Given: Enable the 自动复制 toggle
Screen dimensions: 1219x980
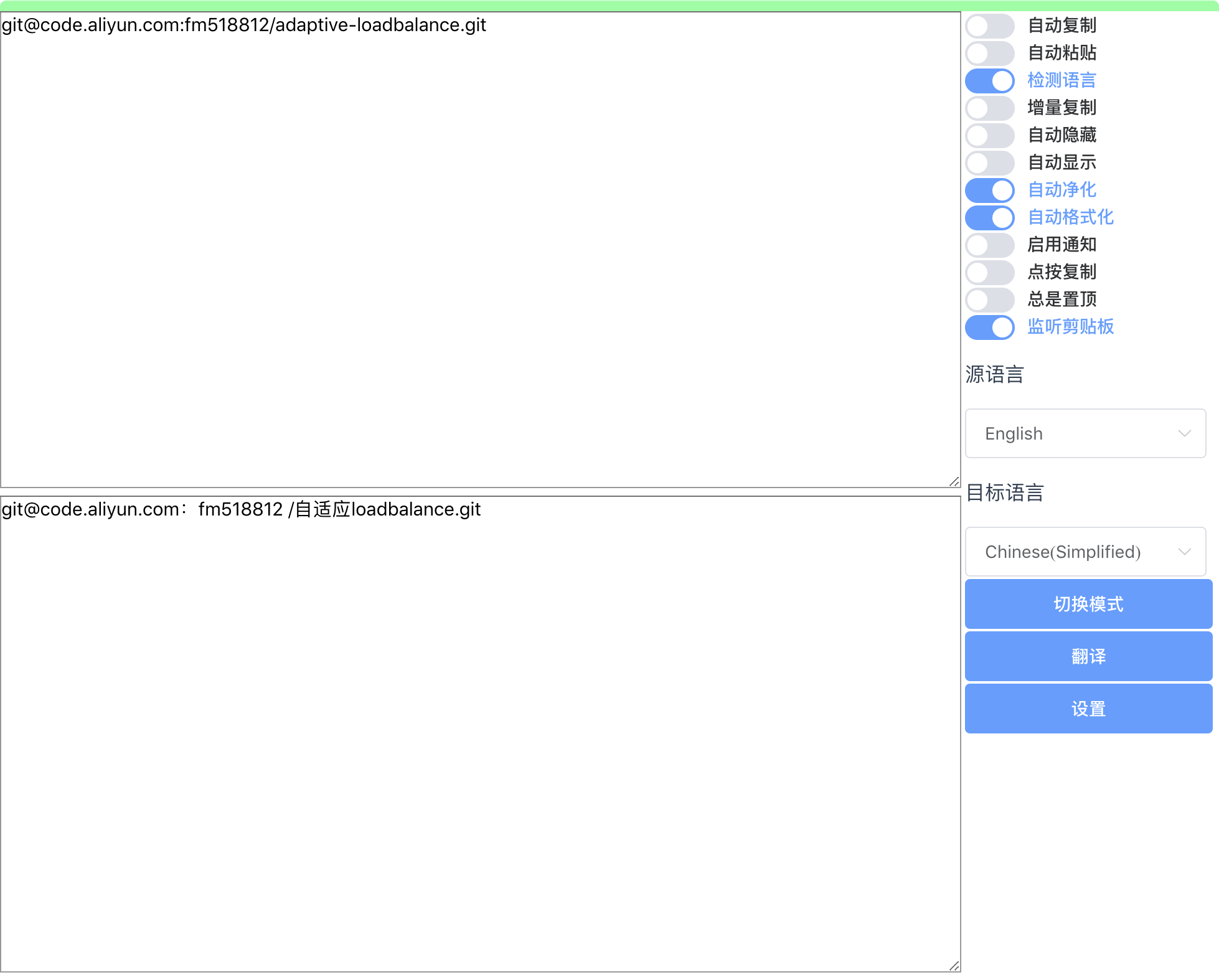Looking at the screenshot, I should coord(989,26).
